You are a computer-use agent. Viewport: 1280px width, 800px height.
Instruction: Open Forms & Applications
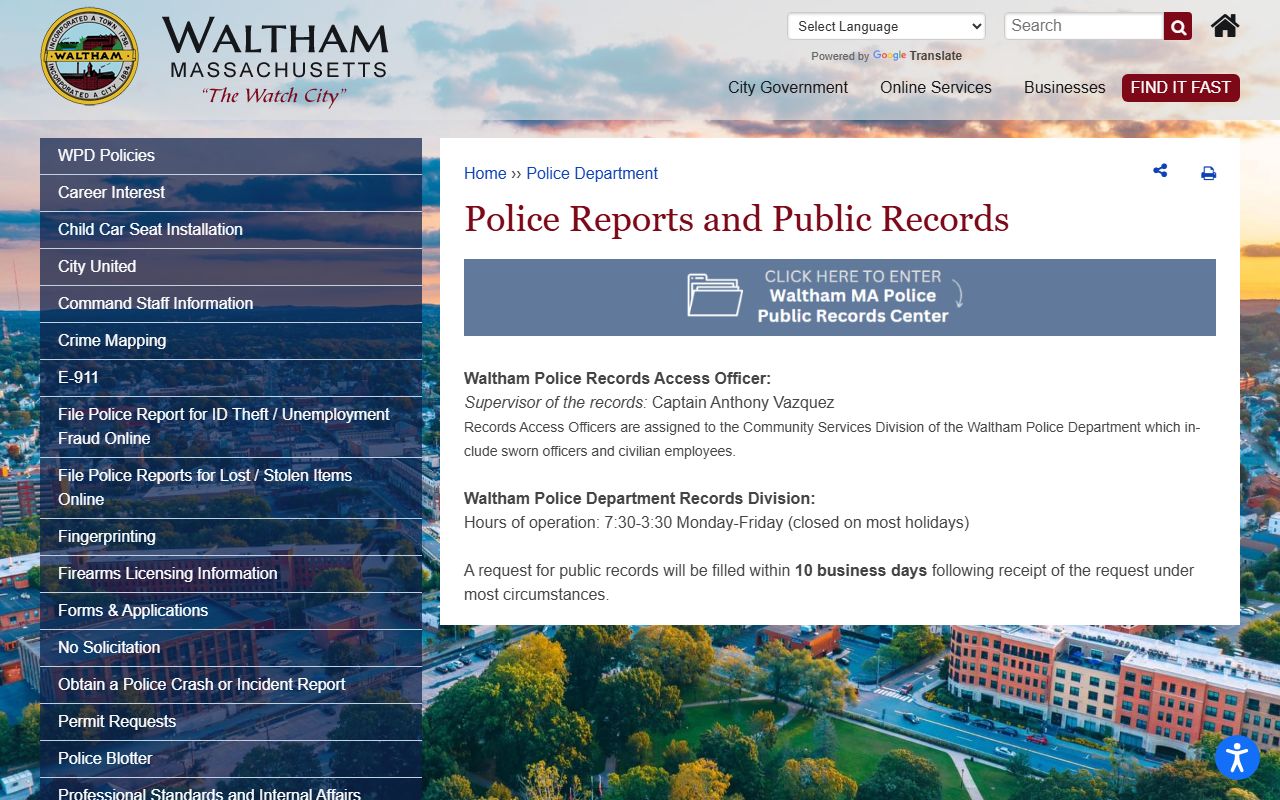coord(231,611)
